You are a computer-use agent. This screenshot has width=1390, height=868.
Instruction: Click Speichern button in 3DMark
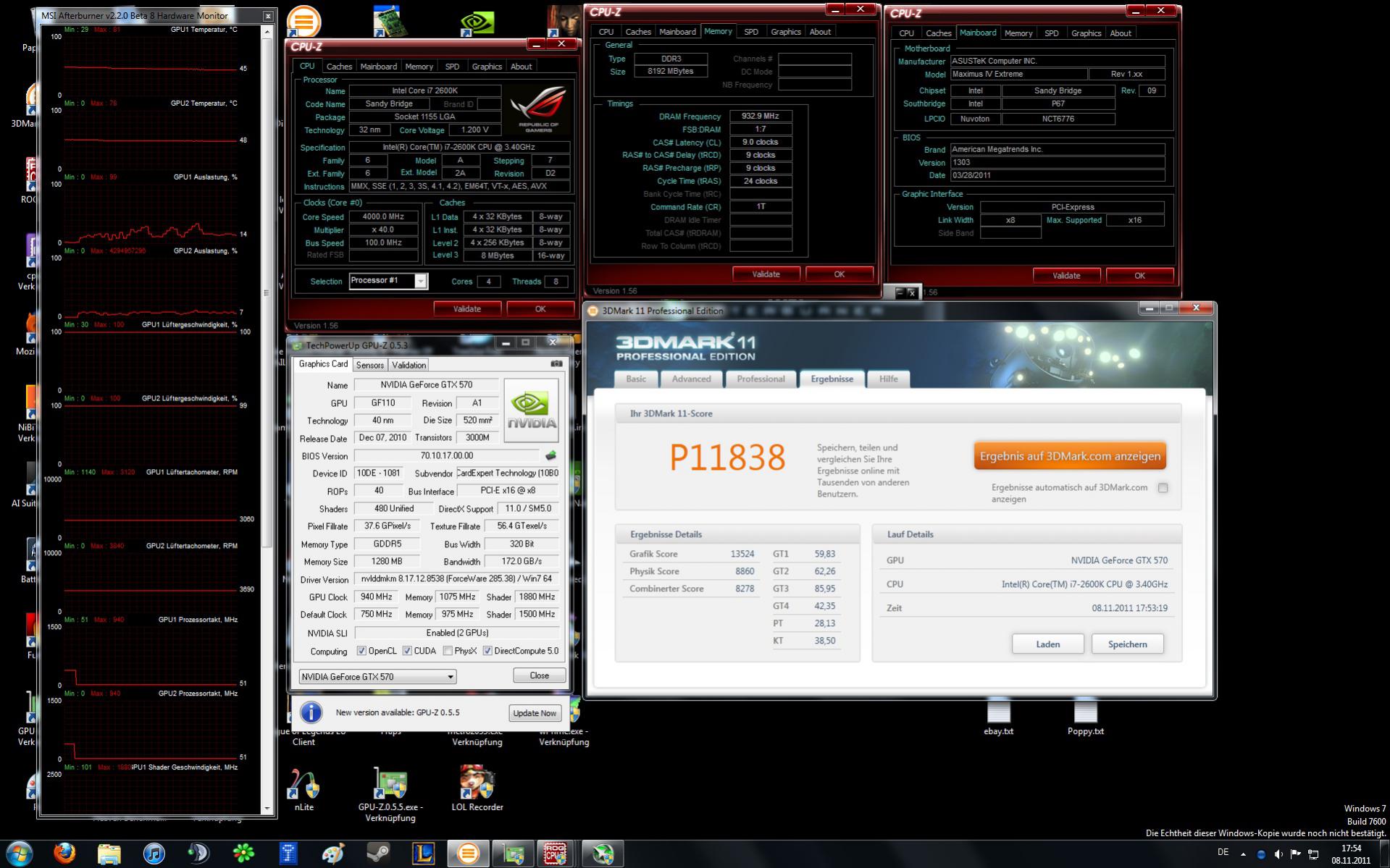click(x=1127, y=644)
